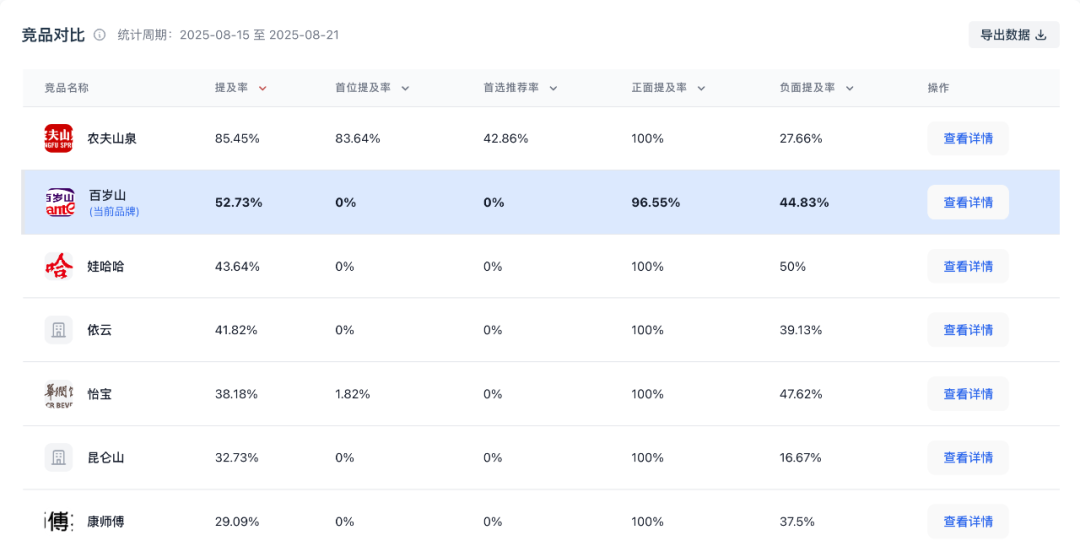
Task: Click the 16.67% negative rate cell
Action: 800,458
